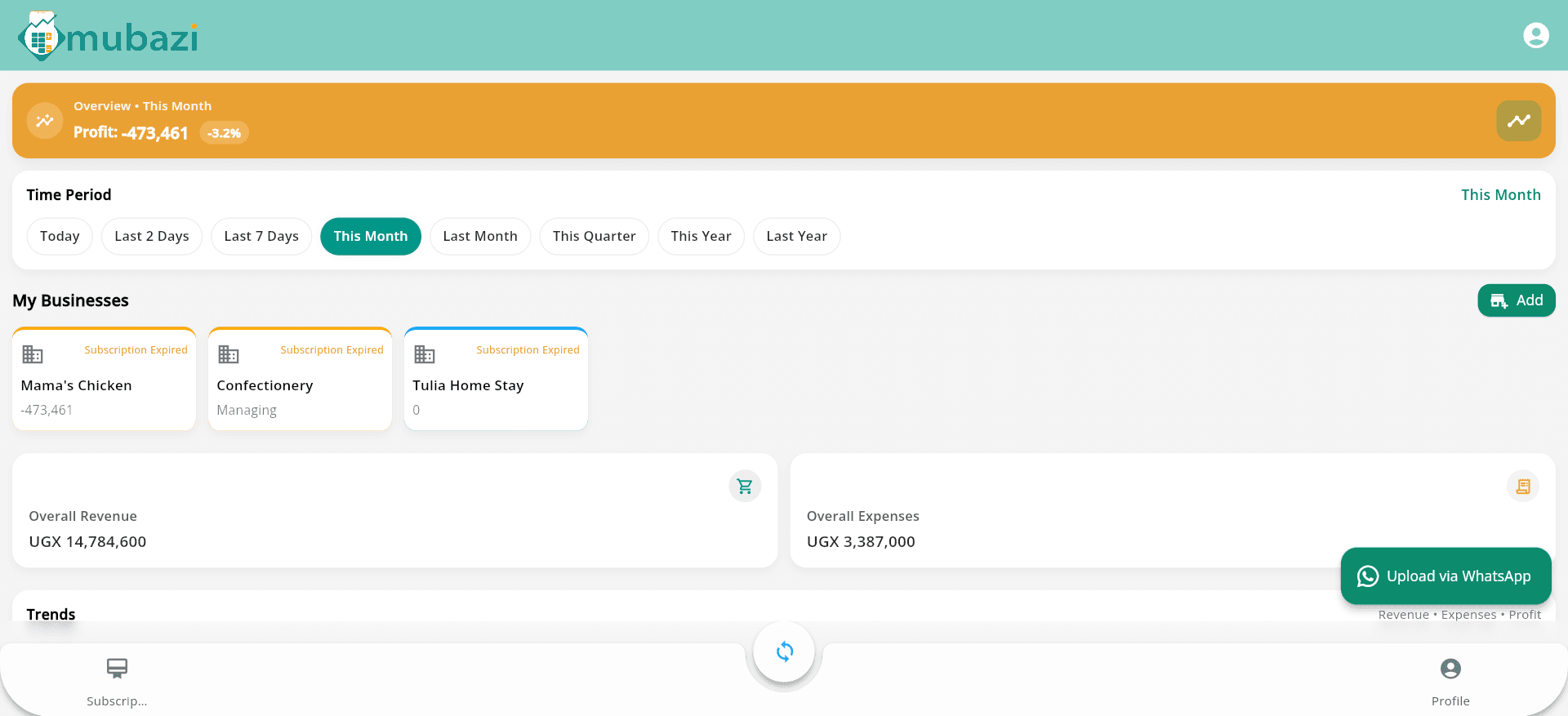Select the This Quarter period
This screenshot has height=716, width=1568.
tap(595, 237)
